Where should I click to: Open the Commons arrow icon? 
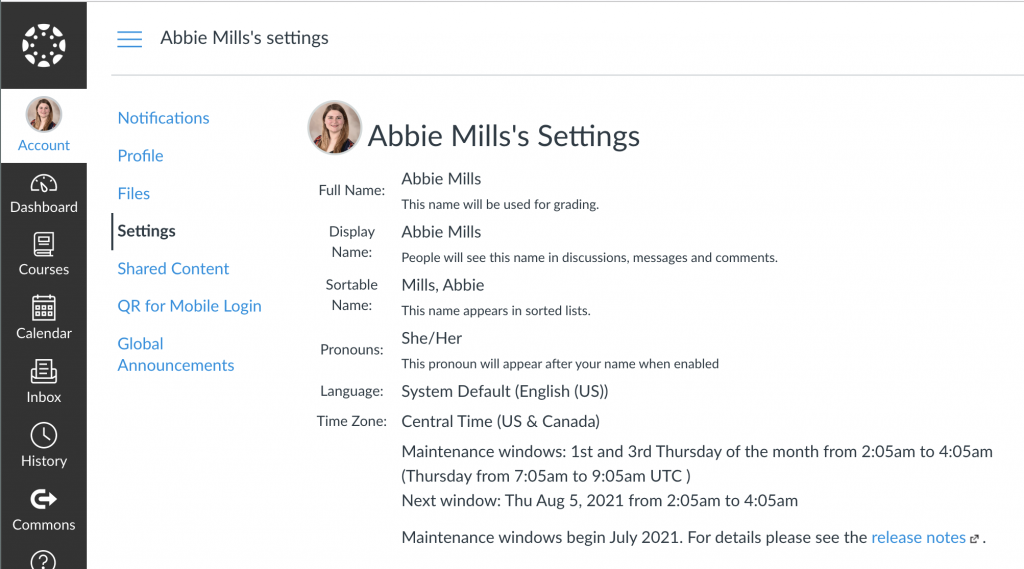tap(43, 499)
